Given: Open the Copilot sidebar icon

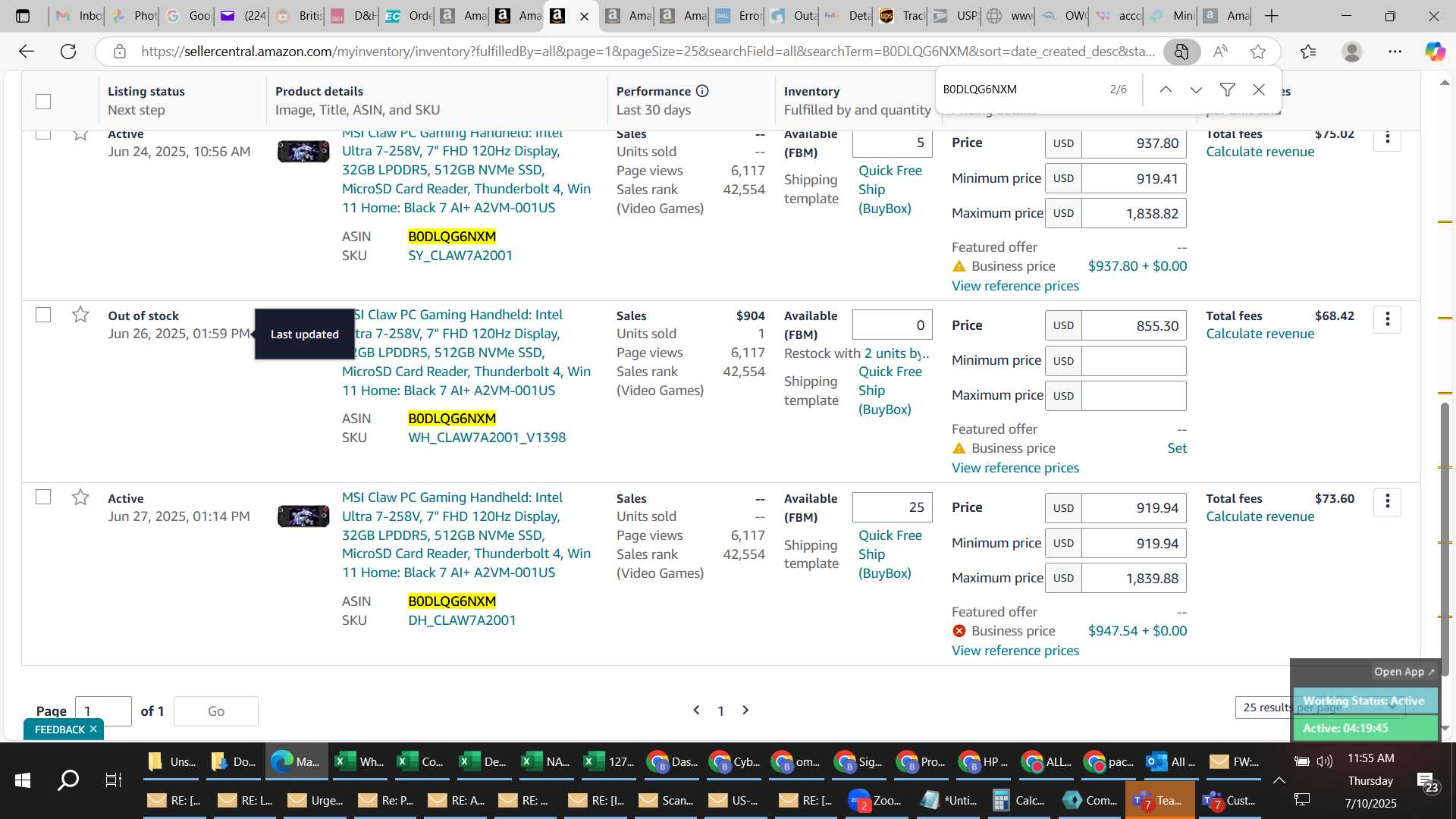Looking at the screenshot, I should pos(1434,52).
